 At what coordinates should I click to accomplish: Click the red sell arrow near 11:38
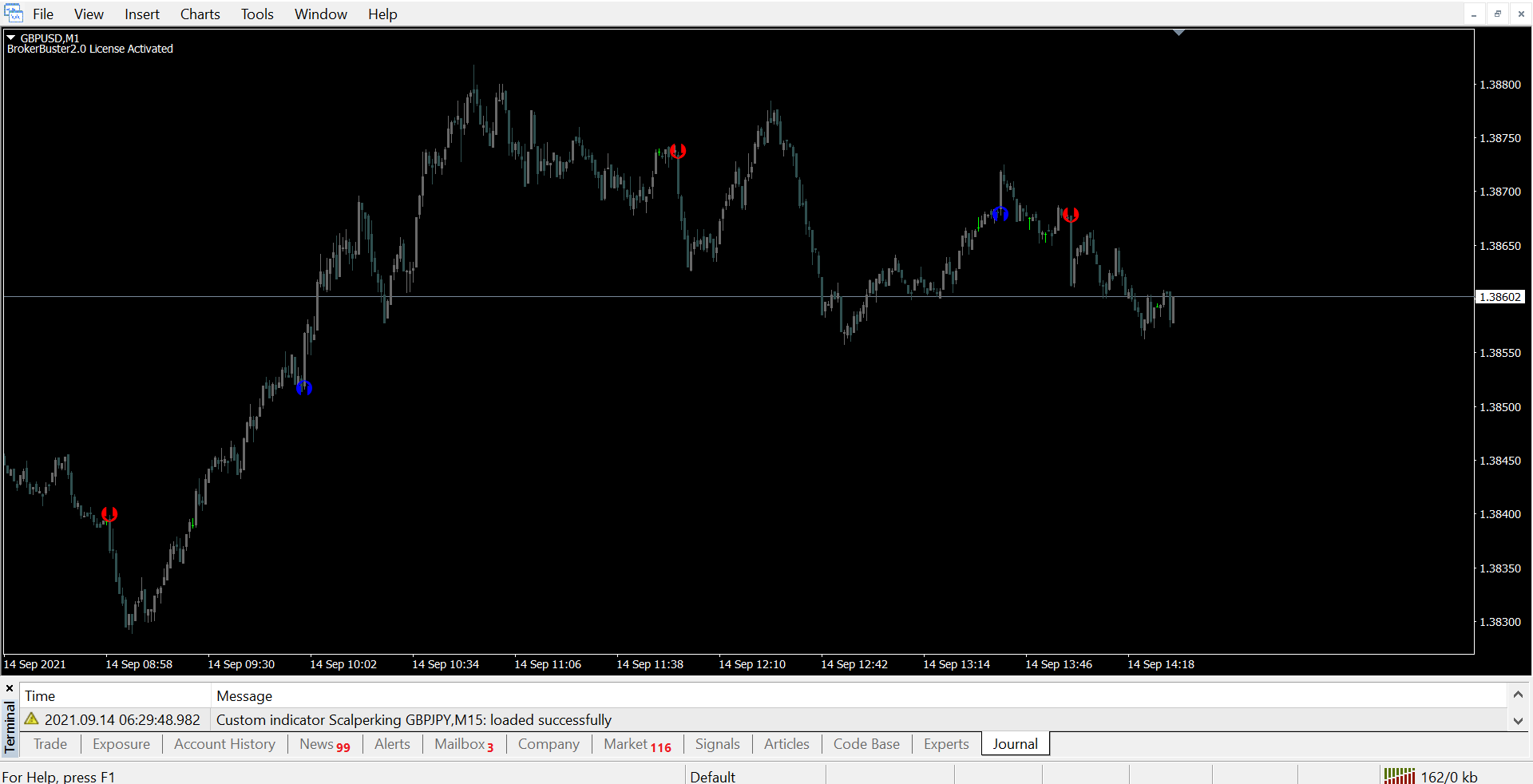click(x=678, y=151)
